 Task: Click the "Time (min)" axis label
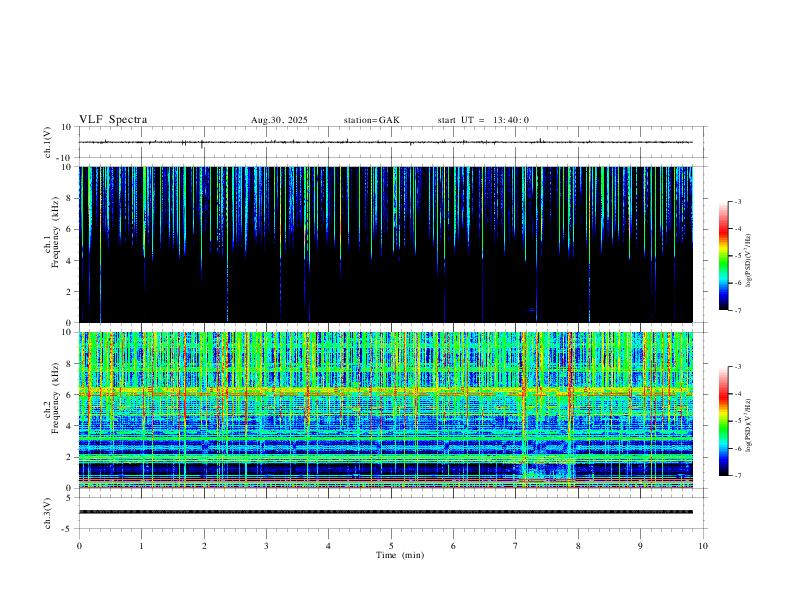[400, 555]
